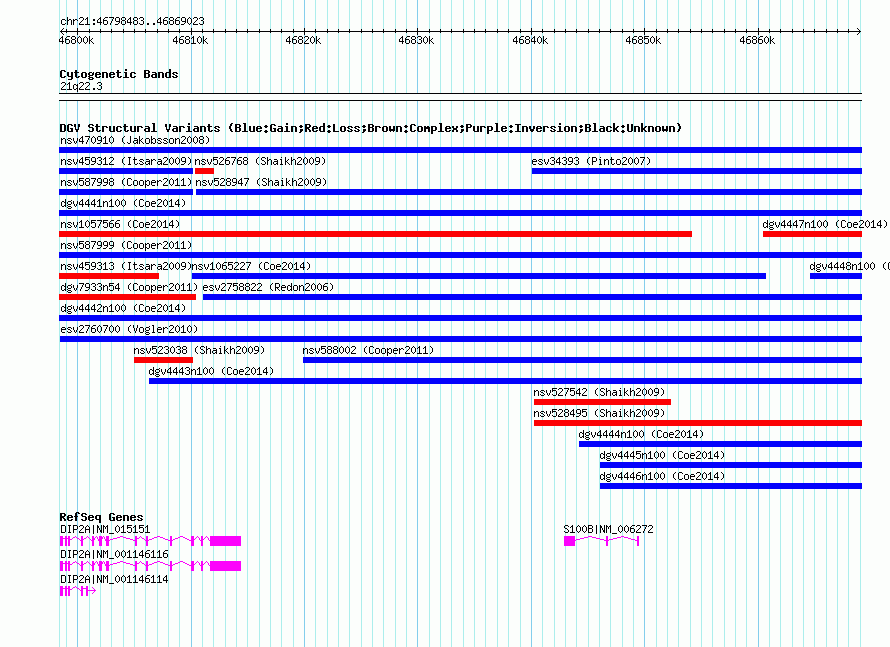
Task: Click the red loss bar under nsv1057566
Action: point(375,234)
